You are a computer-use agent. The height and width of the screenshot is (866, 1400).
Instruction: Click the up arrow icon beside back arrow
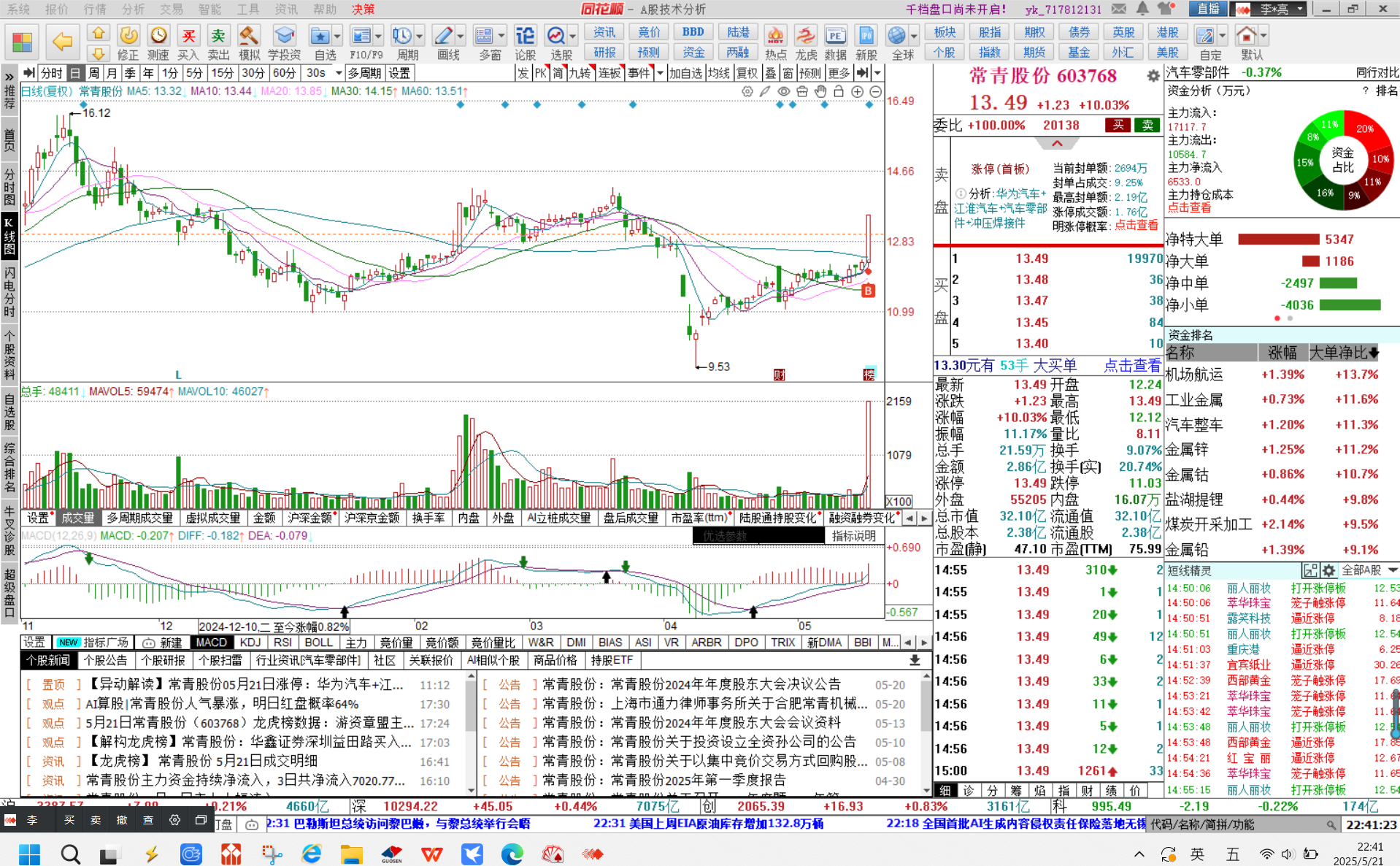point(99,33)
